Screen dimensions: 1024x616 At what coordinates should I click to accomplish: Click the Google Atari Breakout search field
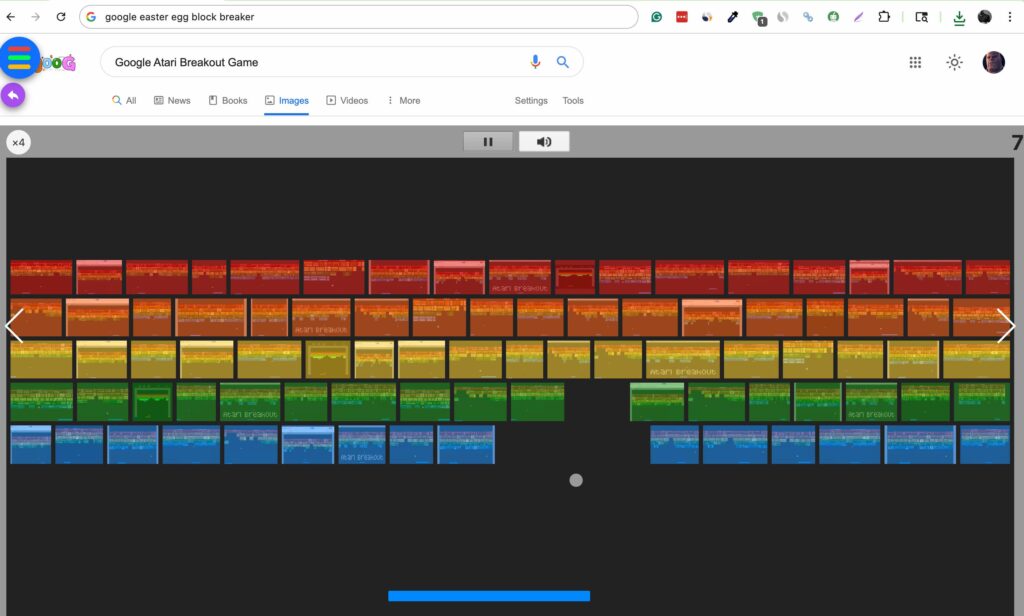coord(310,62)
